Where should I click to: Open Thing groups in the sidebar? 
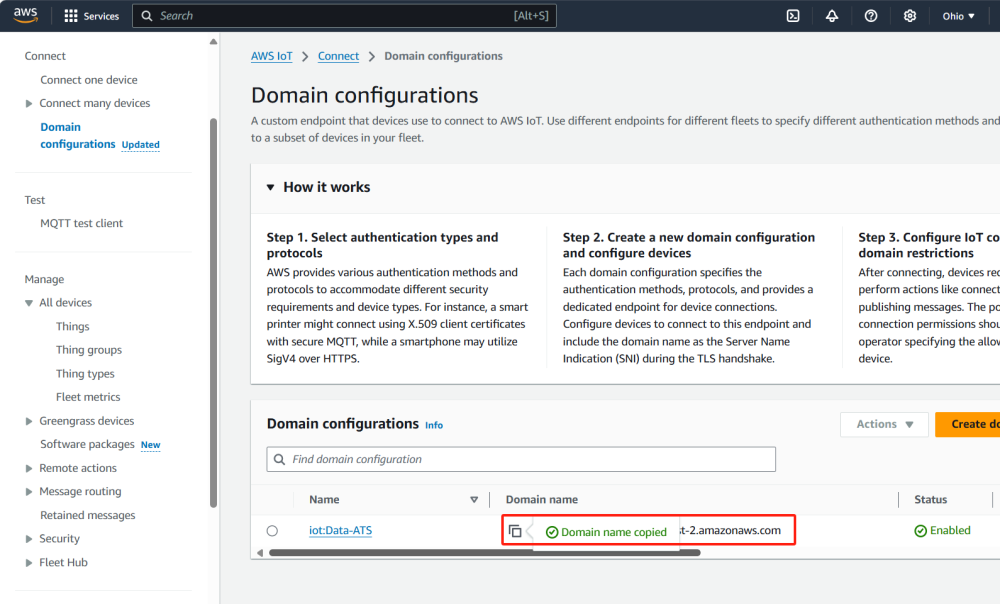coord(89,350)
